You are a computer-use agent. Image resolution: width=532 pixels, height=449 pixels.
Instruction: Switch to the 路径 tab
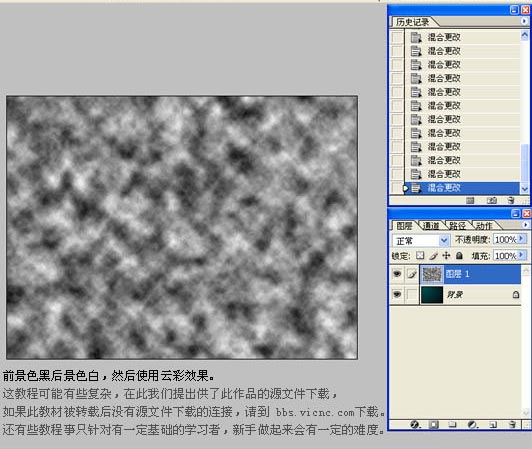click(x=457, y=226)
